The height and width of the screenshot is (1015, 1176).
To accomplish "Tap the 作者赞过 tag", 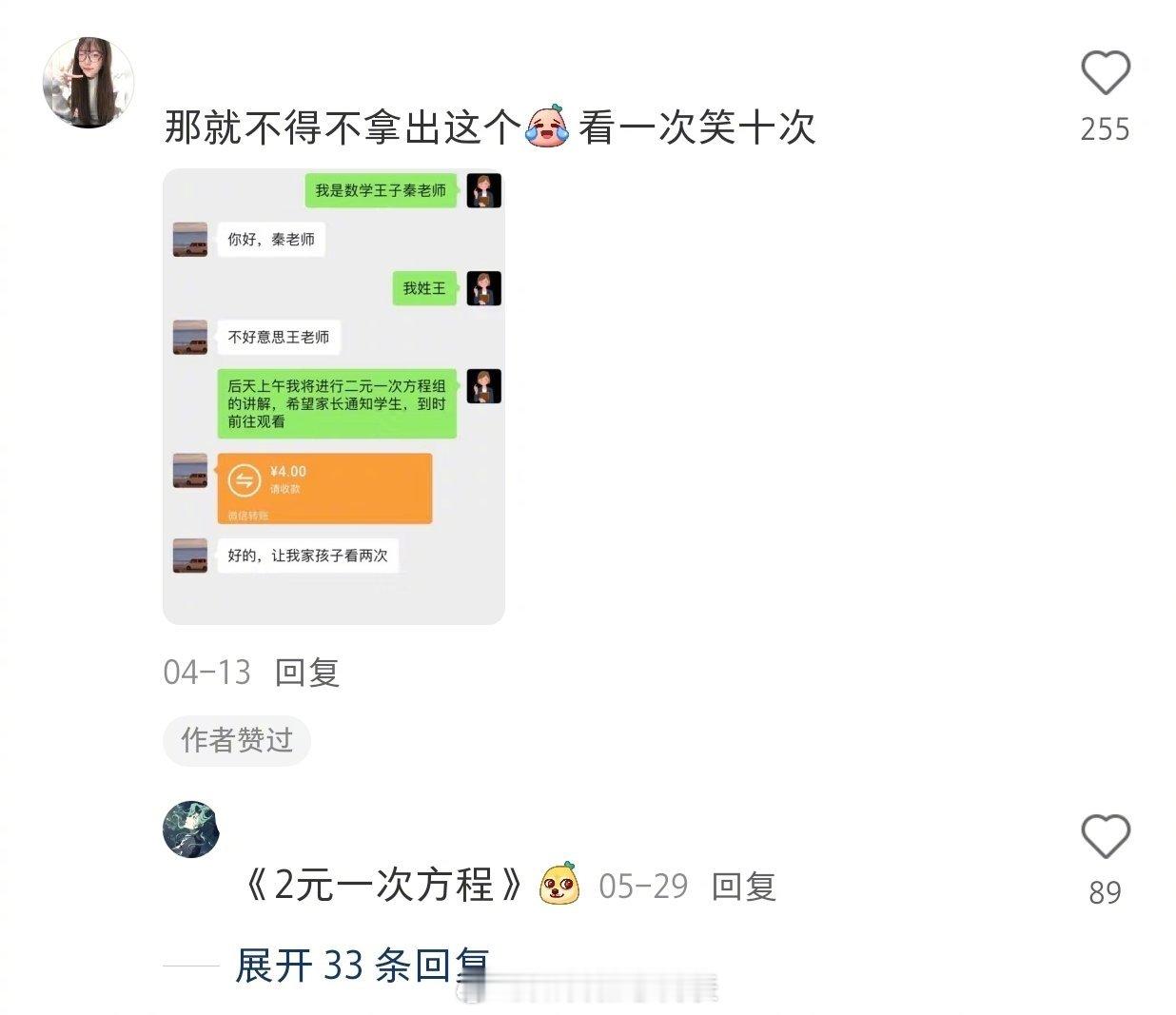I will tap(237, 740).
